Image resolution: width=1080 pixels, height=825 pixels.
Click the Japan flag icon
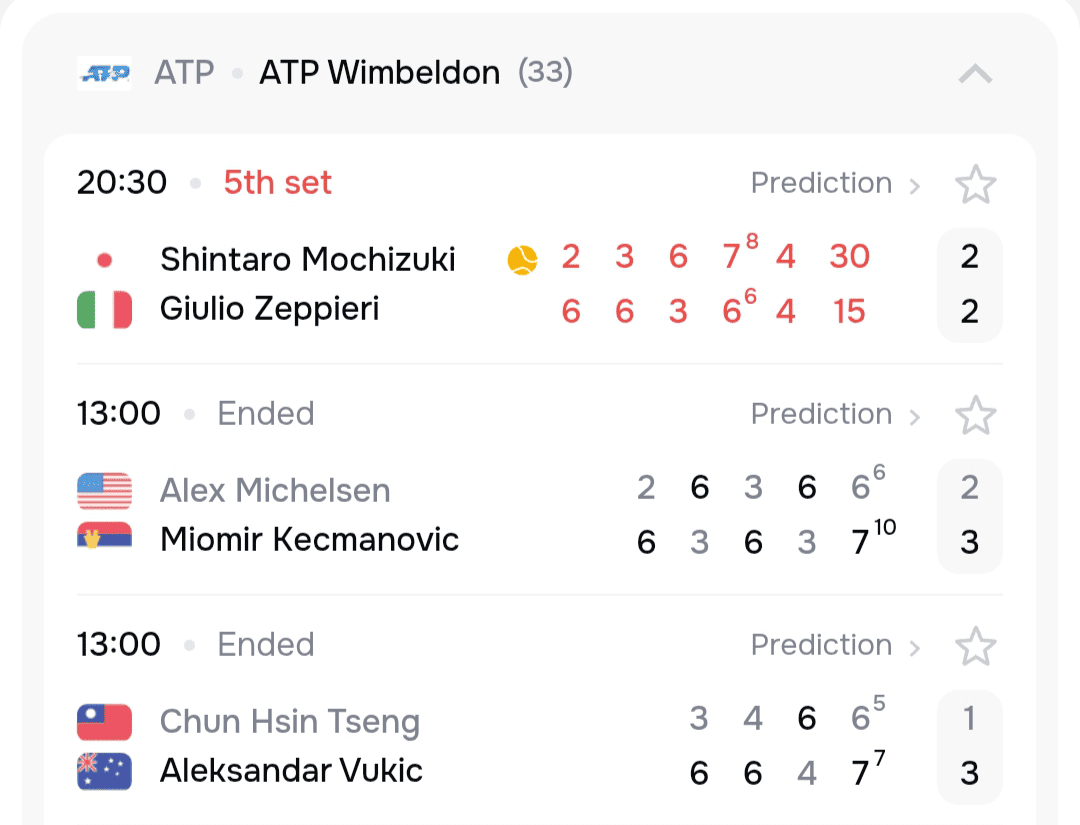104,261
